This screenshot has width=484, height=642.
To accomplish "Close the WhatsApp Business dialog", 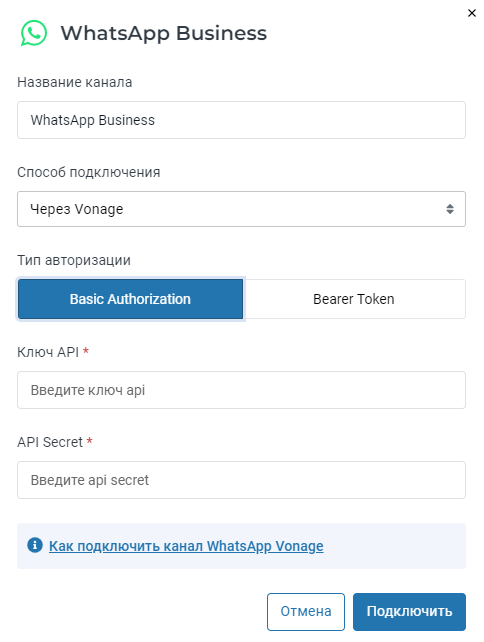I will pos(472,13).
